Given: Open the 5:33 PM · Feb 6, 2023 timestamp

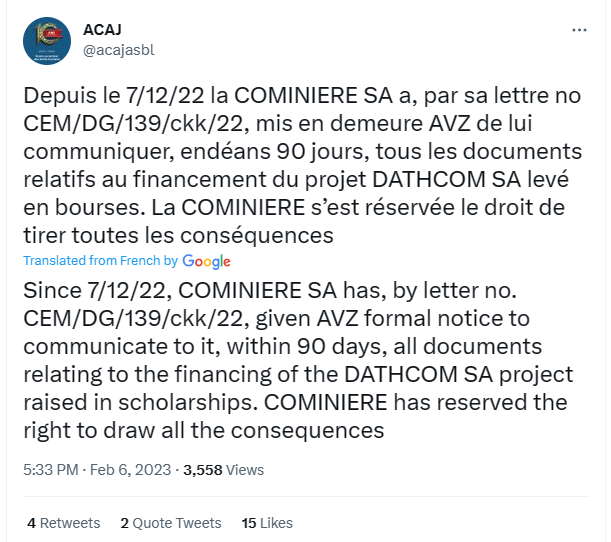Looking at the screenshot, I should (97, 470).
